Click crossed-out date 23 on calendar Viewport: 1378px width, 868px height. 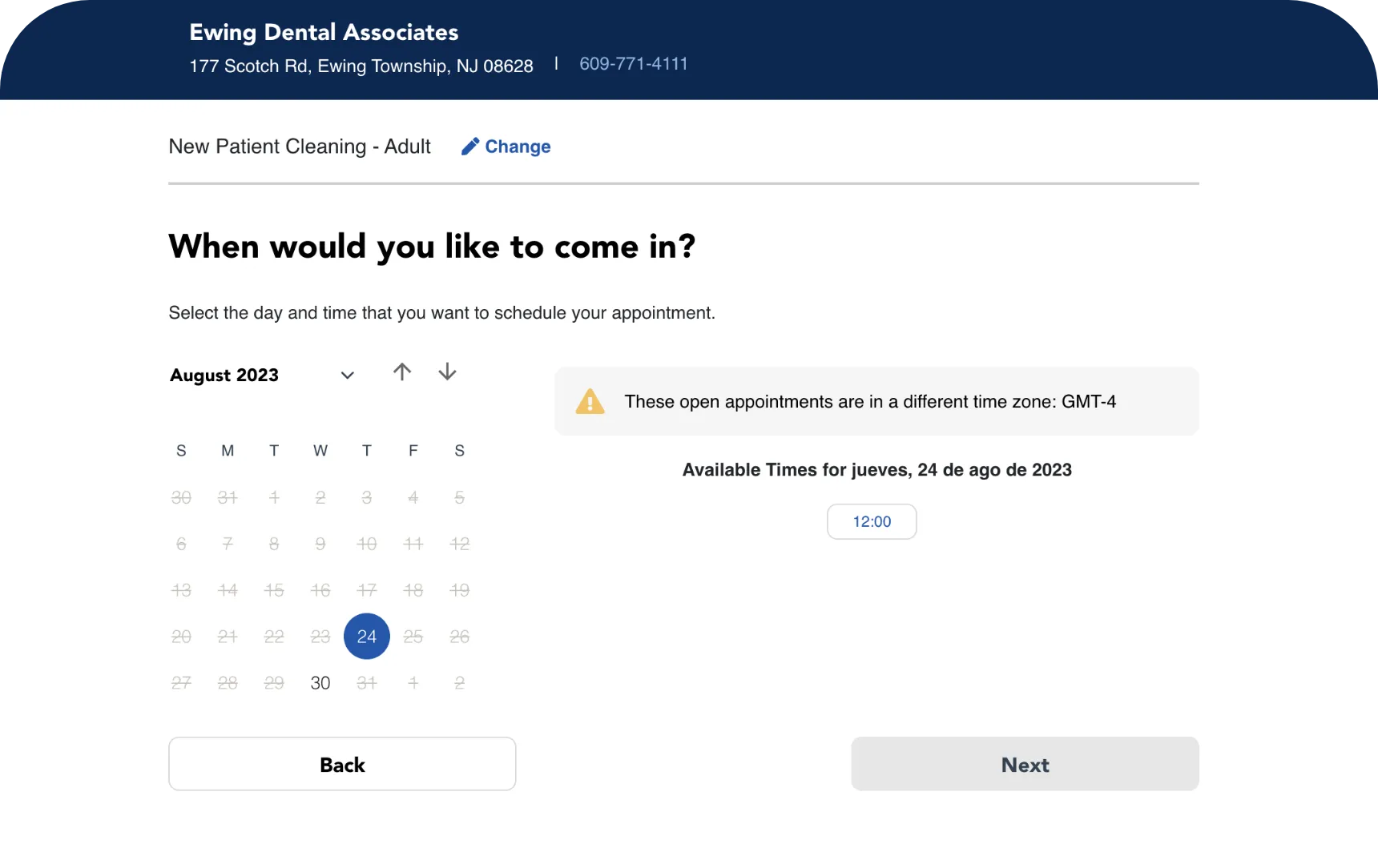(320, 637)
